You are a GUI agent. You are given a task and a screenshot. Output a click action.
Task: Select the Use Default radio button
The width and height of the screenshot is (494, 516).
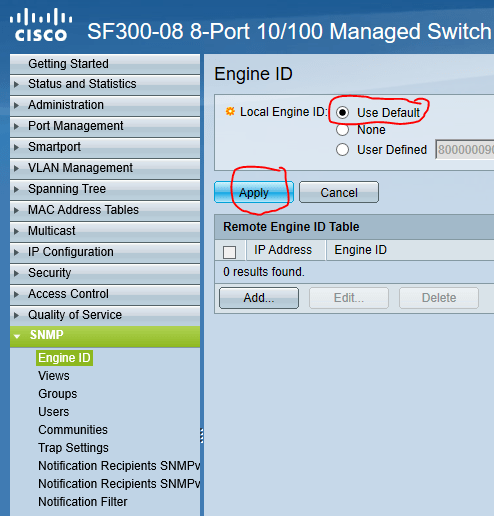pos(342,112)
